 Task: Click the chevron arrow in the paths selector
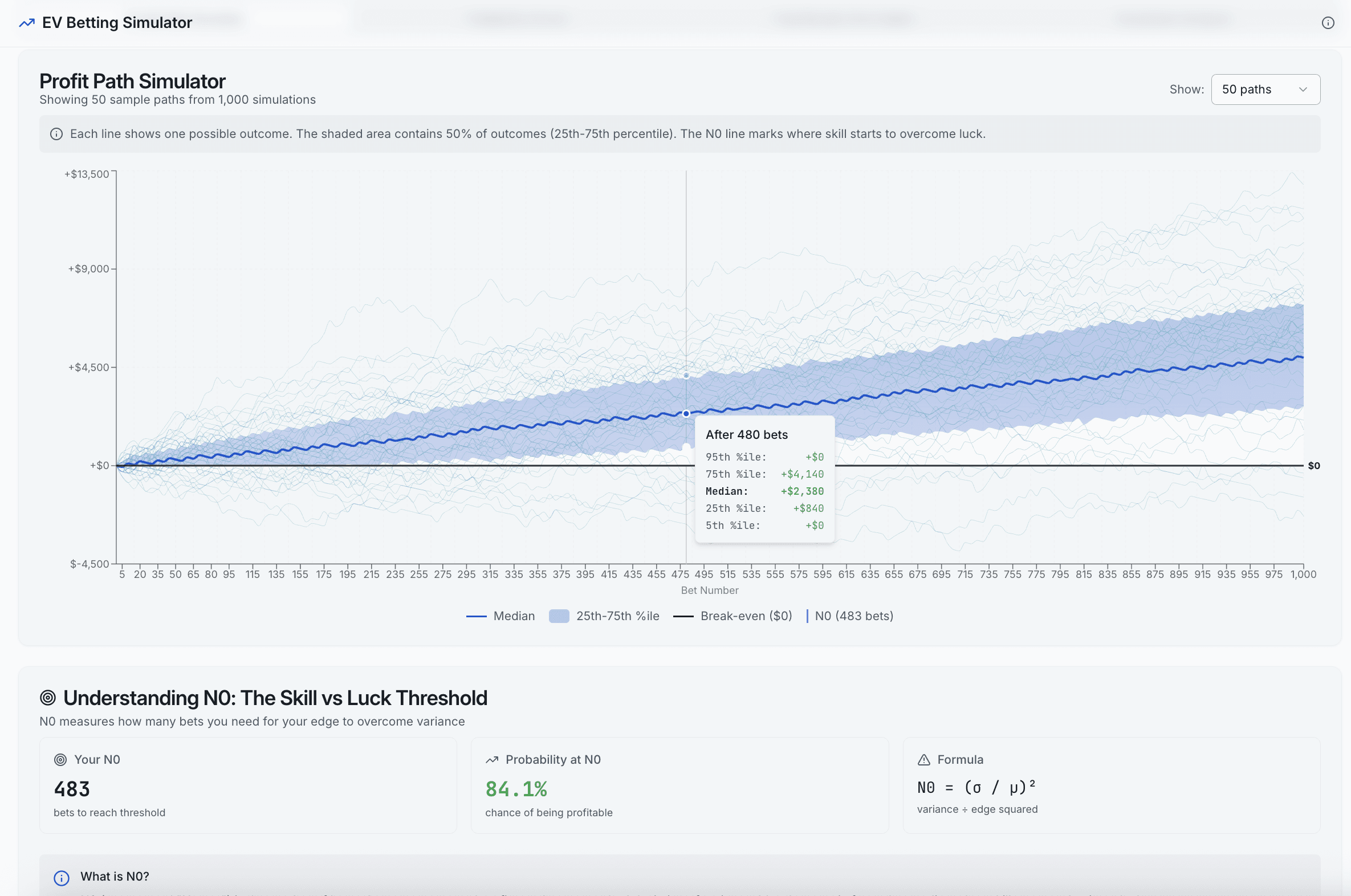[x=1303, y=89]
